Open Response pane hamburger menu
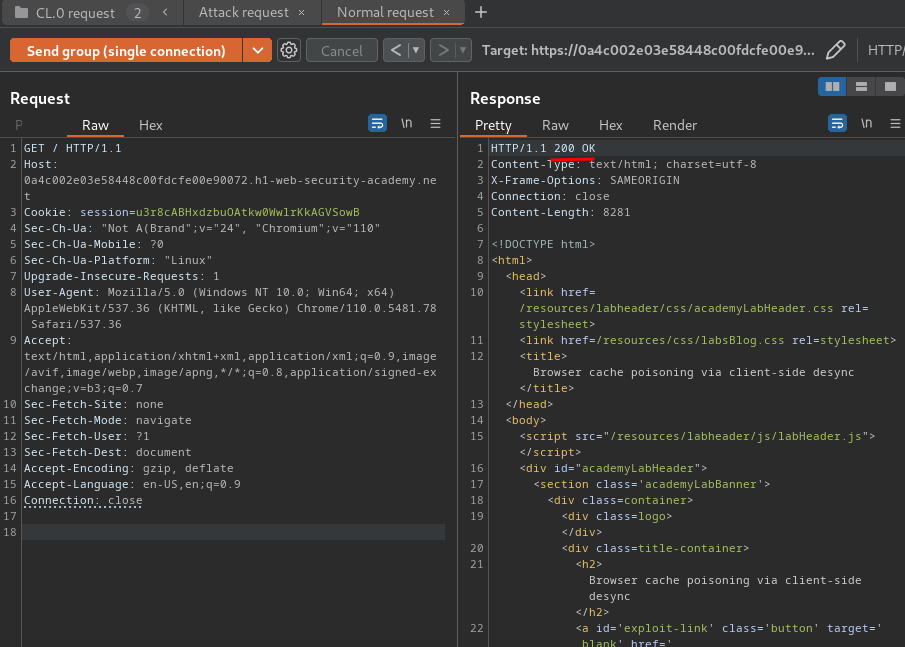Image resolution: width=905 pixels, height=647 pixels. (x=895, y=123)
